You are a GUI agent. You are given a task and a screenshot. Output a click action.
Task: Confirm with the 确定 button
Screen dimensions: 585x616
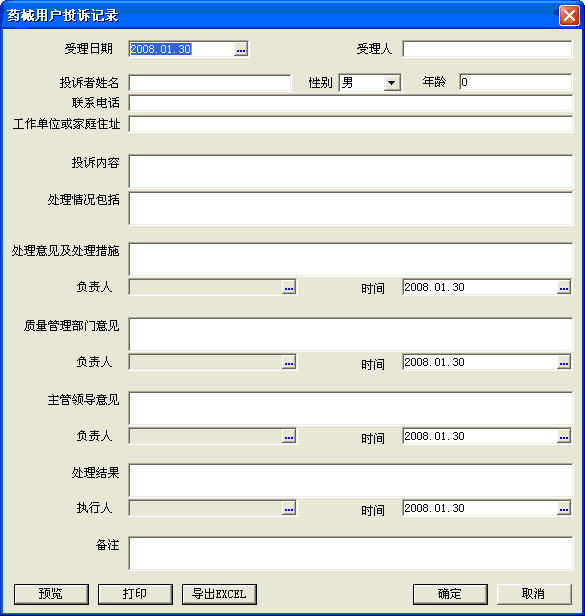coord(450,594)
